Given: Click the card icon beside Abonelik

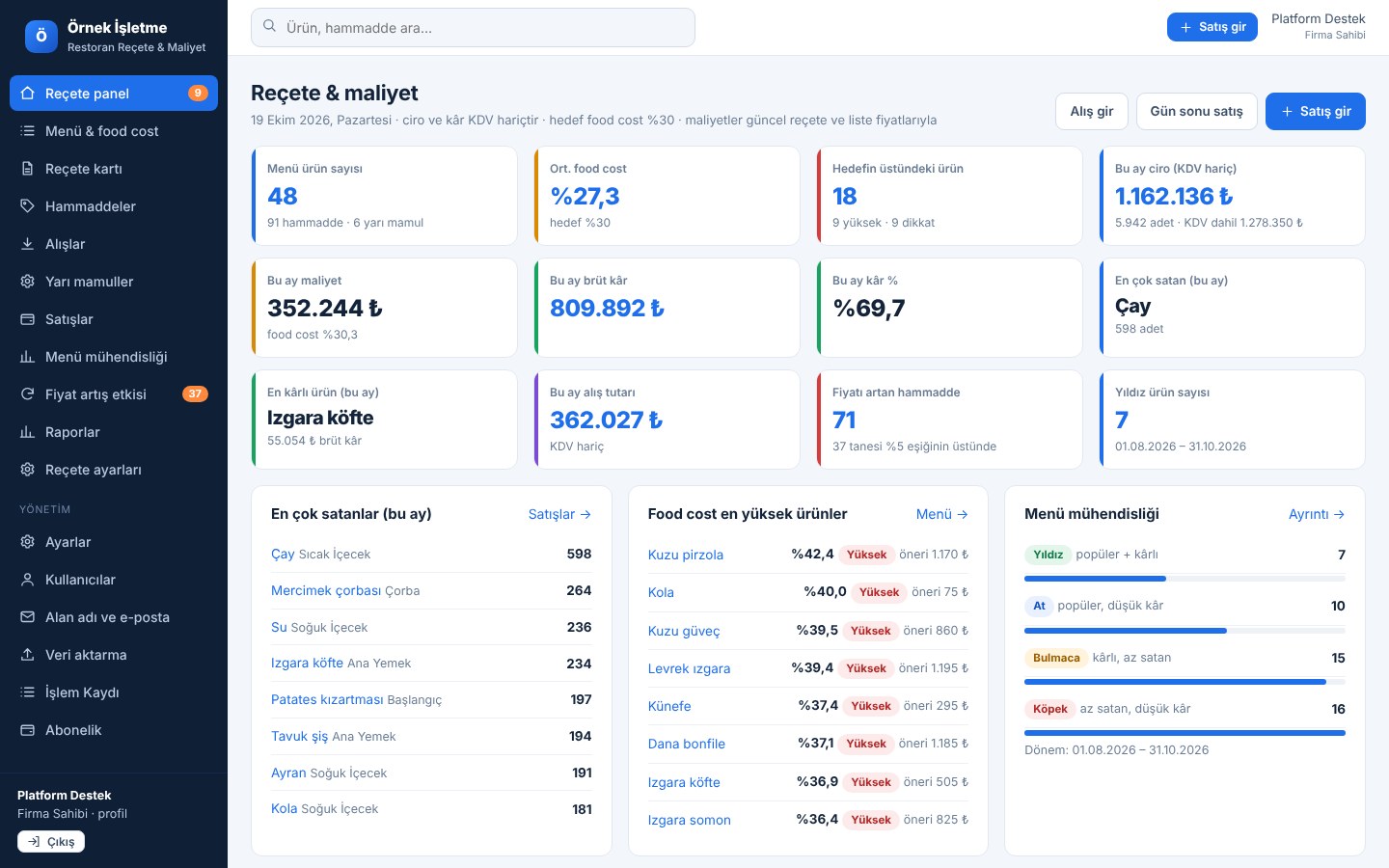Looking at the screenshot, I should pos(27,730).
